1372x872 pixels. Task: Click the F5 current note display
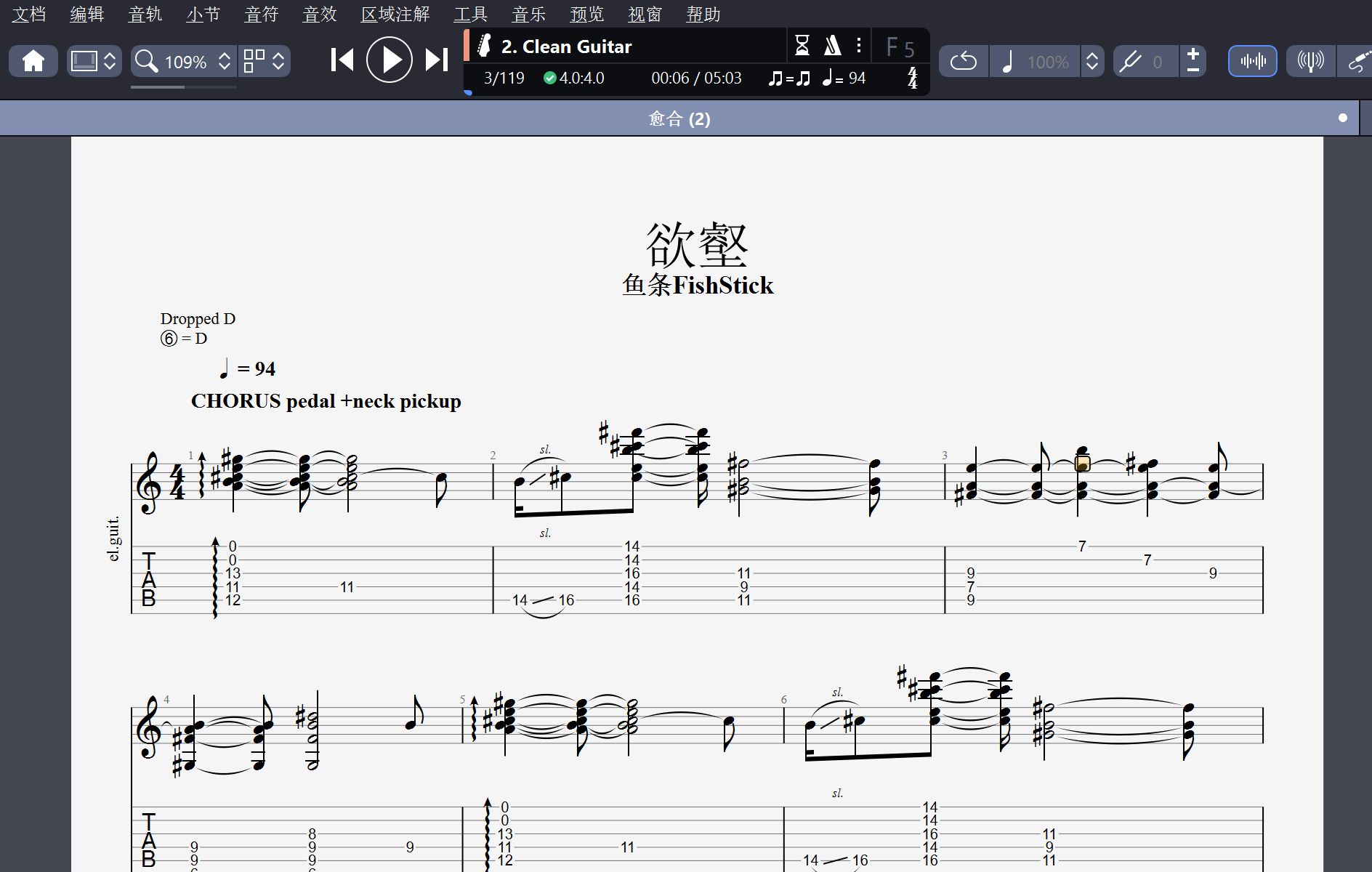pyautogui.click(x=900, y=48)
